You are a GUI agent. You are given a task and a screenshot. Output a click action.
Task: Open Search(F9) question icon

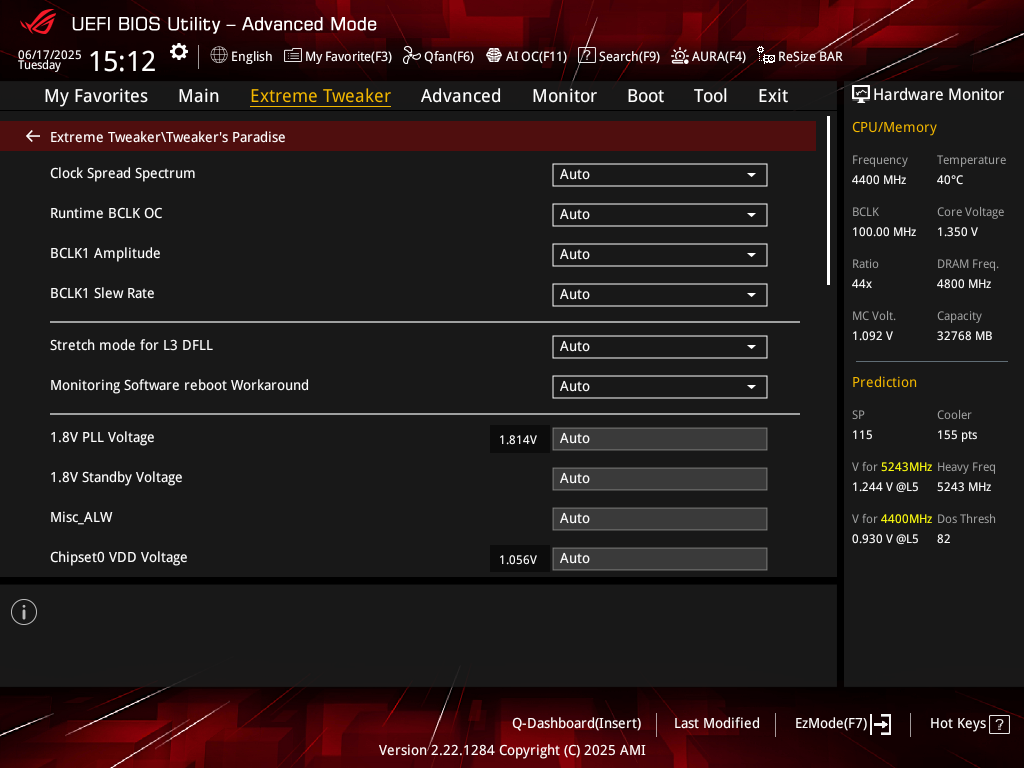(x=586, y=56)
